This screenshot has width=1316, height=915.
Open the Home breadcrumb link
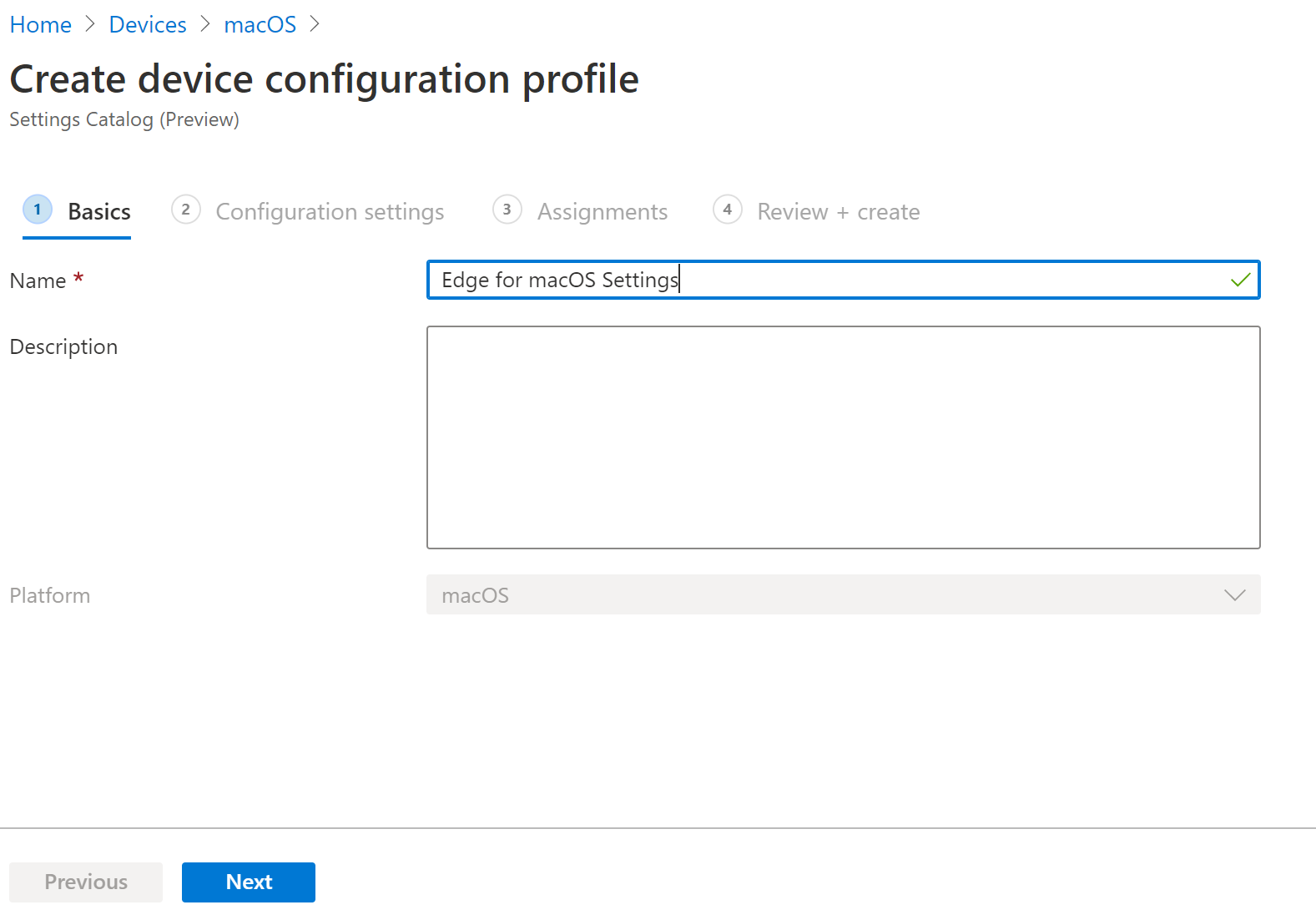40,25
